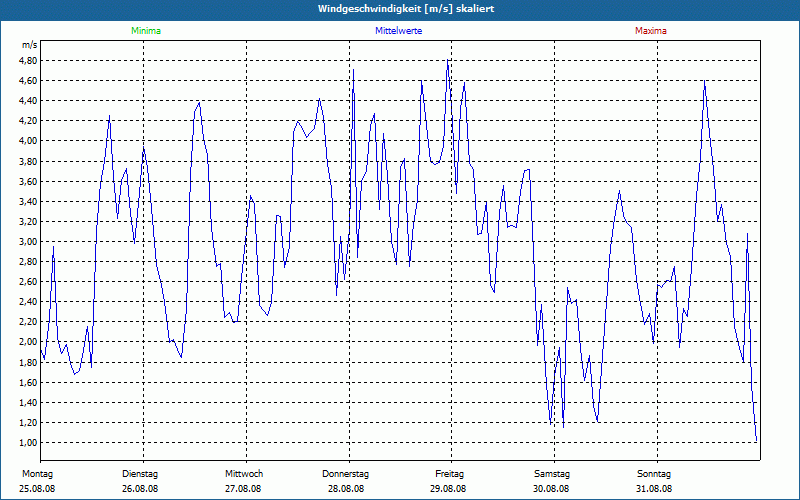Click the 25.08.08 date label

click(37, 489)
